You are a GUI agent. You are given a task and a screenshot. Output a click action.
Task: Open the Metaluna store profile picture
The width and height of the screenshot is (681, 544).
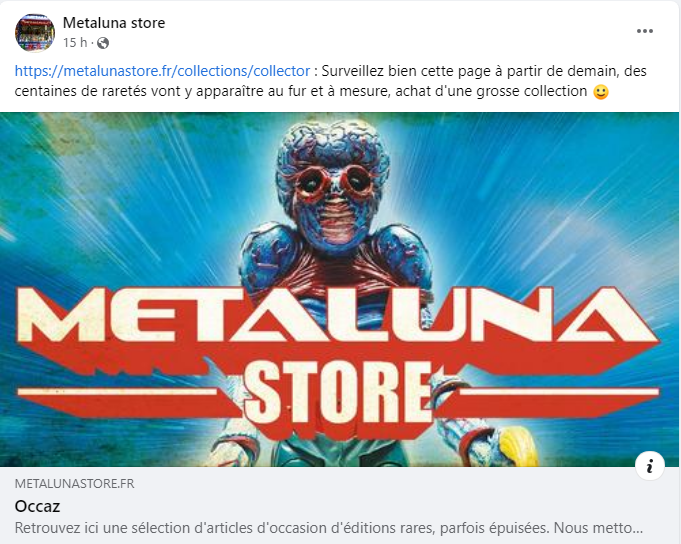click(35, 33)
